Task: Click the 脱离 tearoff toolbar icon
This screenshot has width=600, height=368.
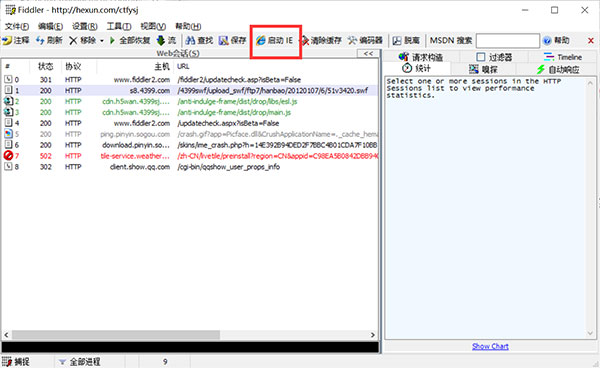Action: pos(397,40)
